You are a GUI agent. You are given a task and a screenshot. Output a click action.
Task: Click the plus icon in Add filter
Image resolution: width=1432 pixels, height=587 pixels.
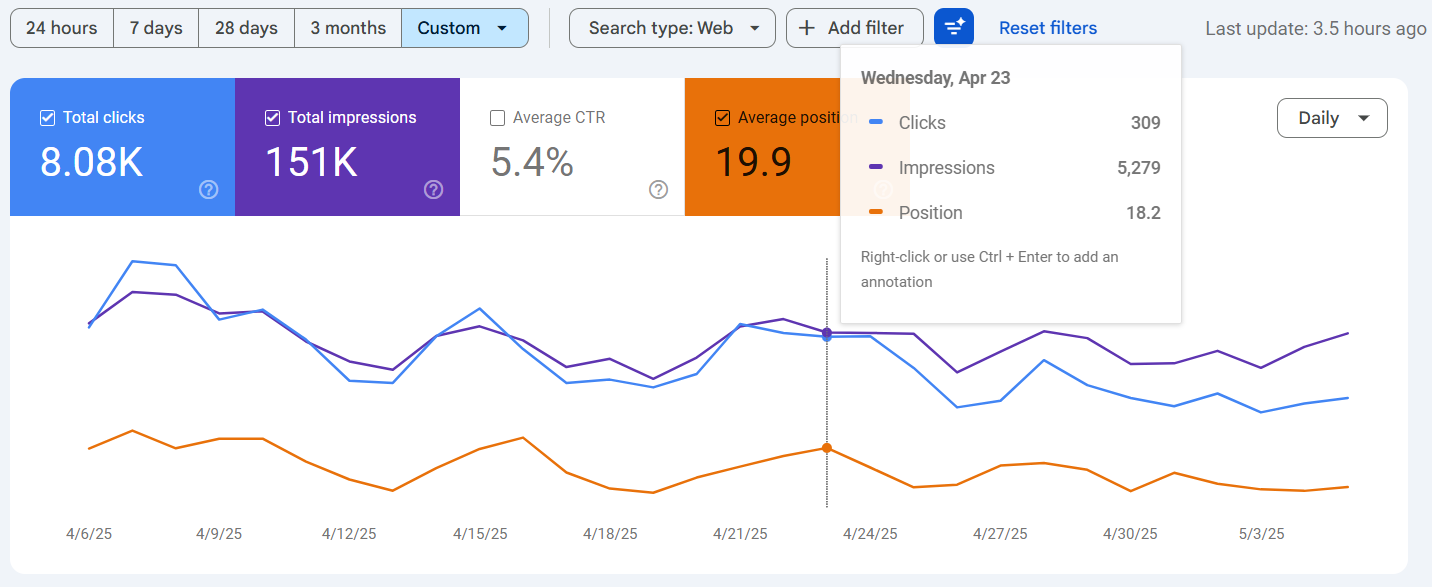(x=807, y=28)
